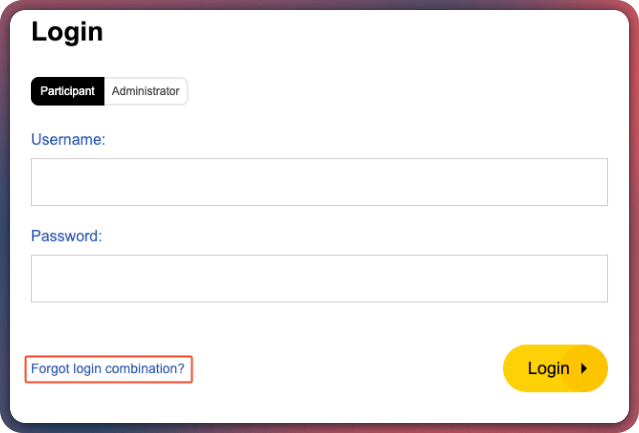Click the Username label text

(68, 140)
